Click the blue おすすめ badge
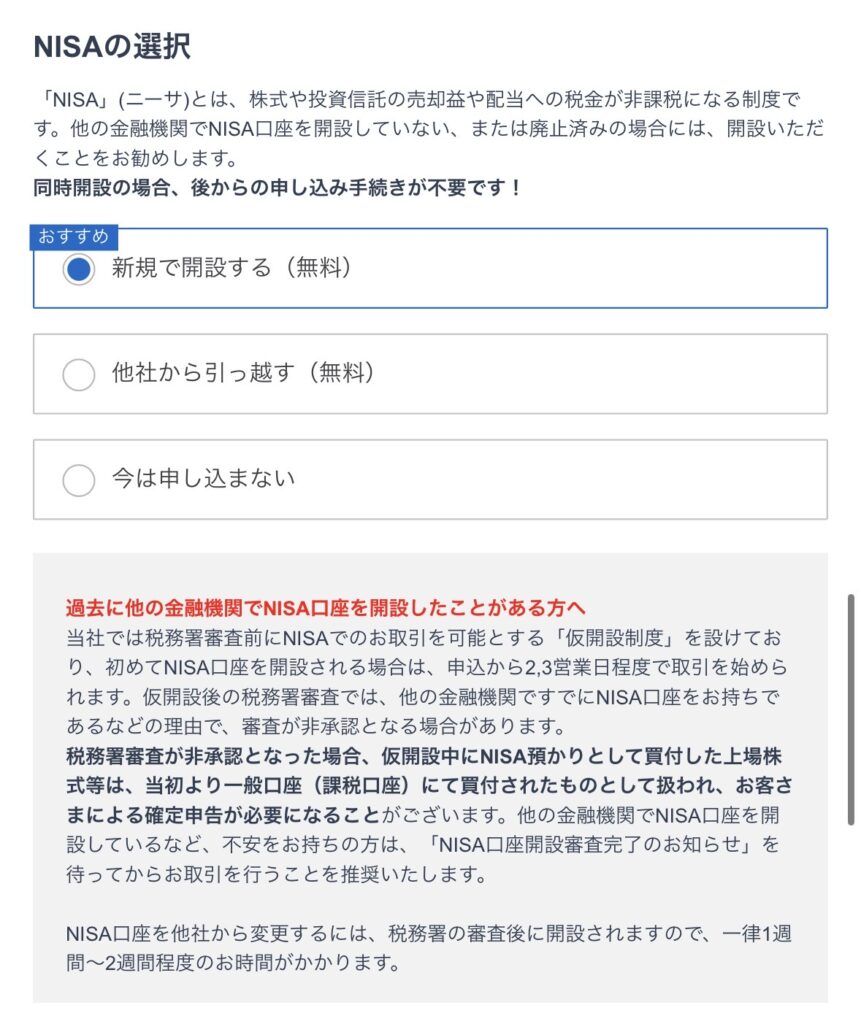The height and width of the screenshot is (1024, 861). click(76, 237)
